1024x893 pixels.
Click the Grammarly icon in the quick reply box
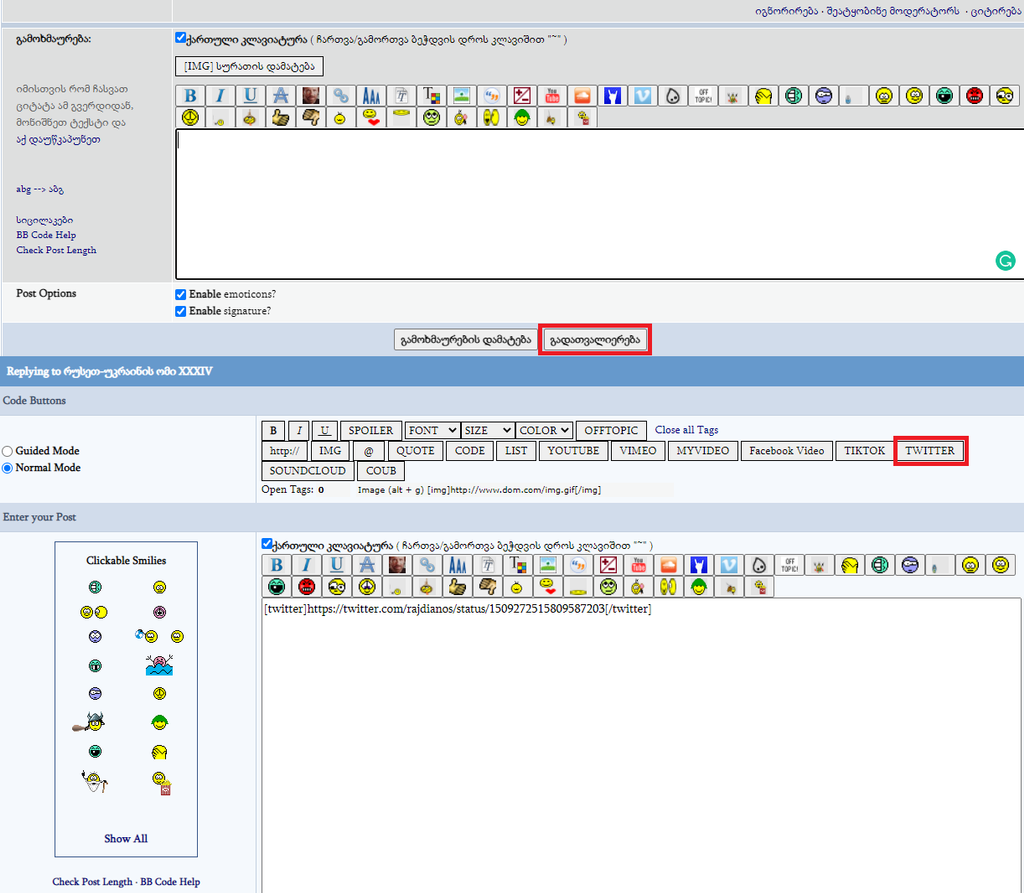1005,261
